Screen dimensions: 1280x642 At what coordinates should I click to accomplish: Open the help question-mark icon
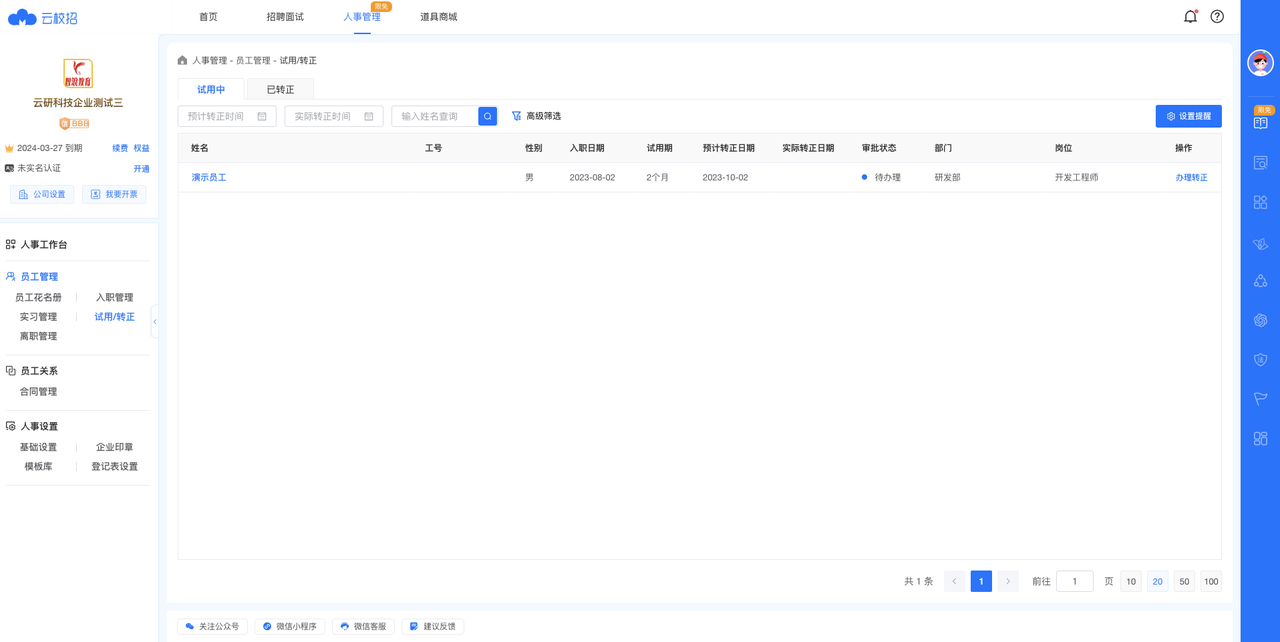pos(1217,16)
